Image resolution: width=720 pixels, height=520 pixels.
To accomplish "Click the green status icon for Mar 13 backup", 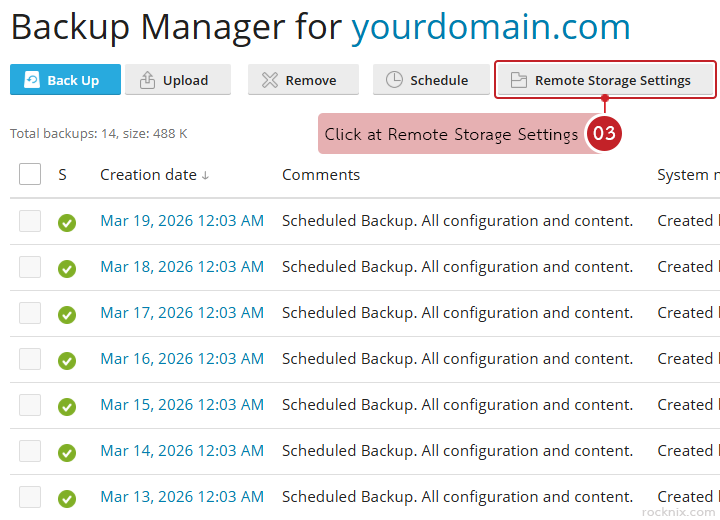I will [x=67, y=498].
